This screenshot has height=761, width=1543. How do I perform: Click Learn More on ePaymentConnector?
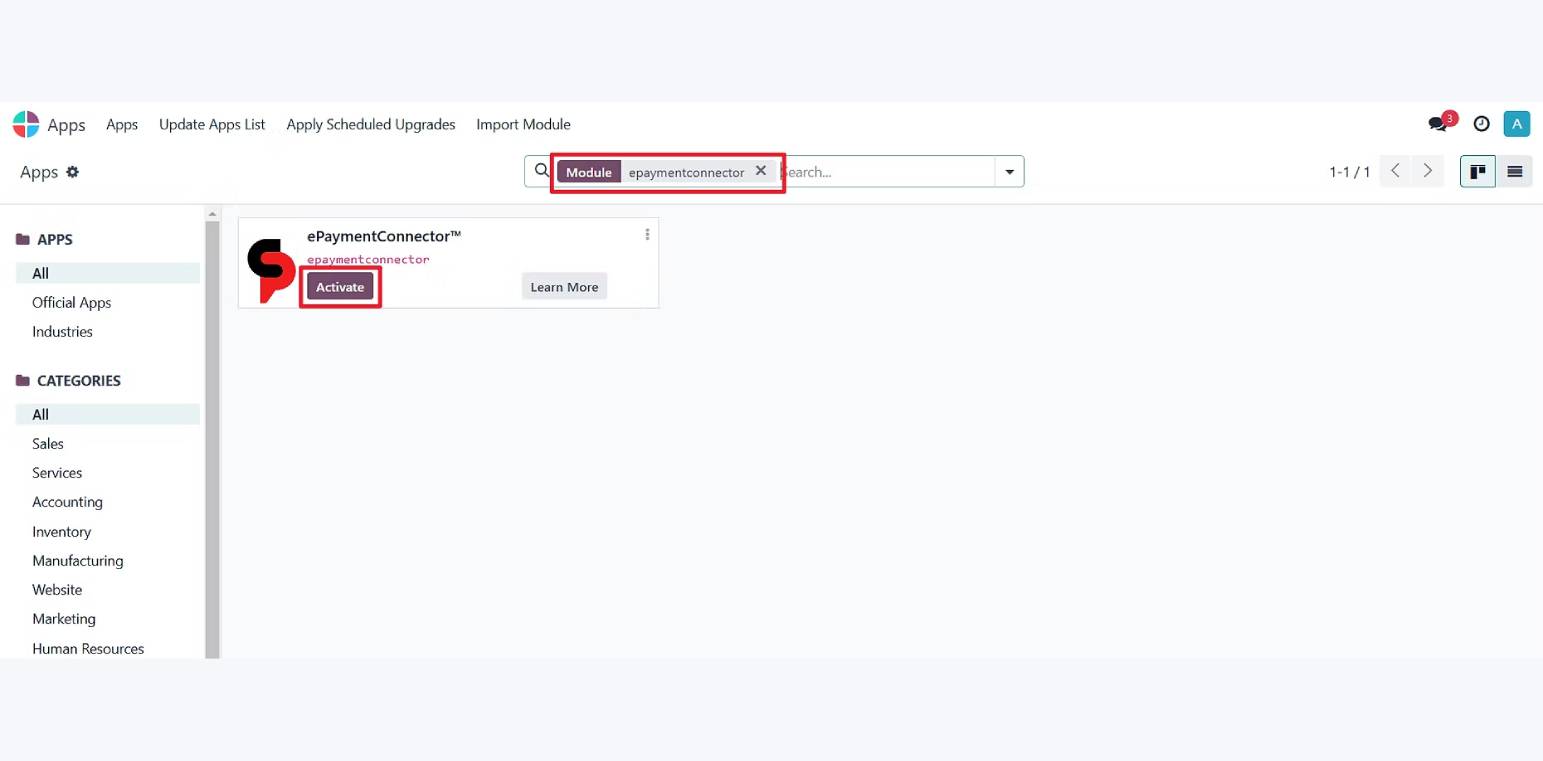564,287
